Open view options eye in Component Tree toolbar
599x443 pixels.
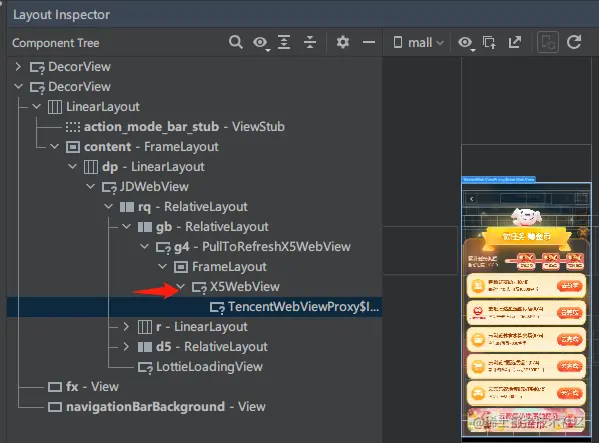pos(261,42)
